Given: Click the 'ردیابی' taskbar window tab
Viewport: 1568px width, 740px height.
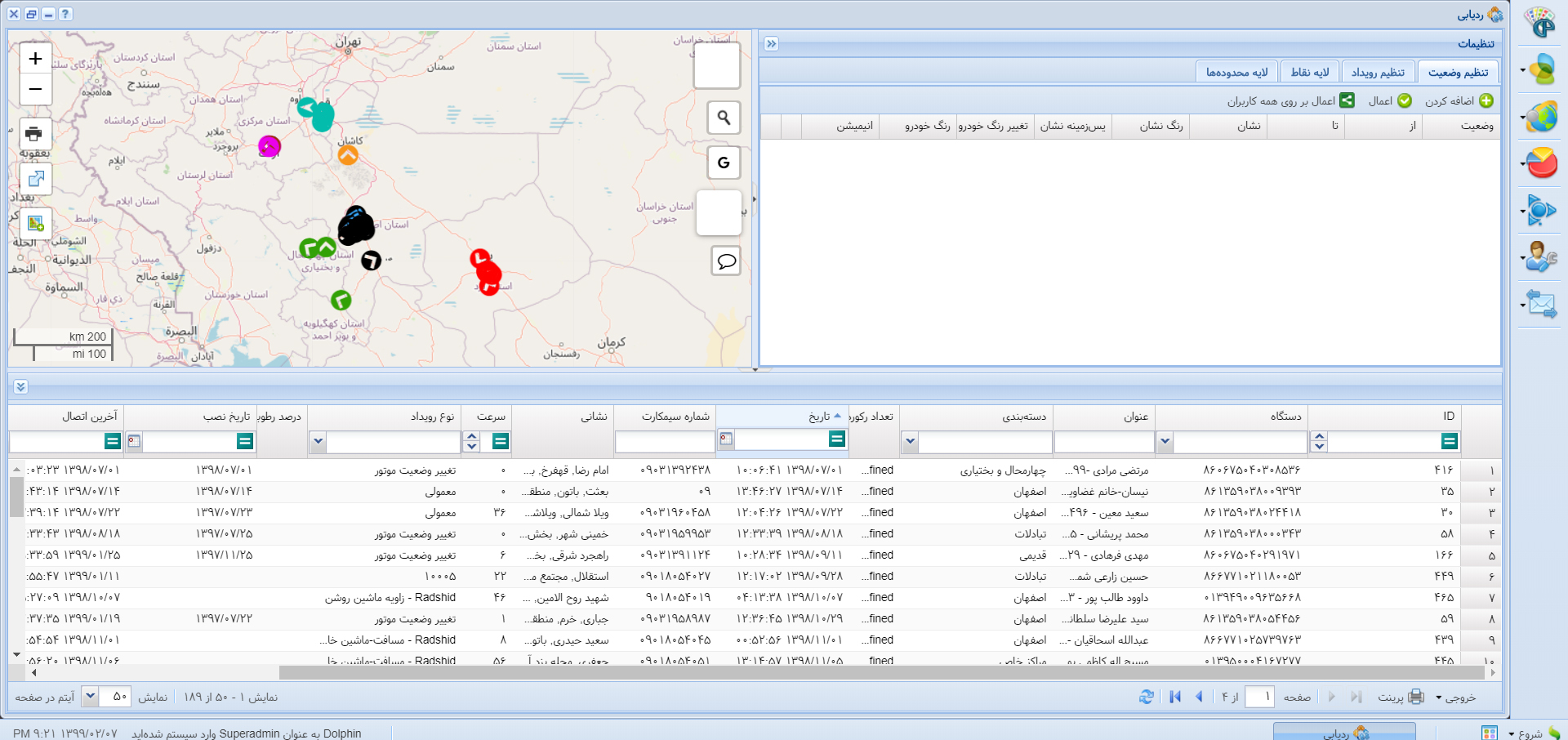Looking at the screenshot, I should coord(1343,733).
